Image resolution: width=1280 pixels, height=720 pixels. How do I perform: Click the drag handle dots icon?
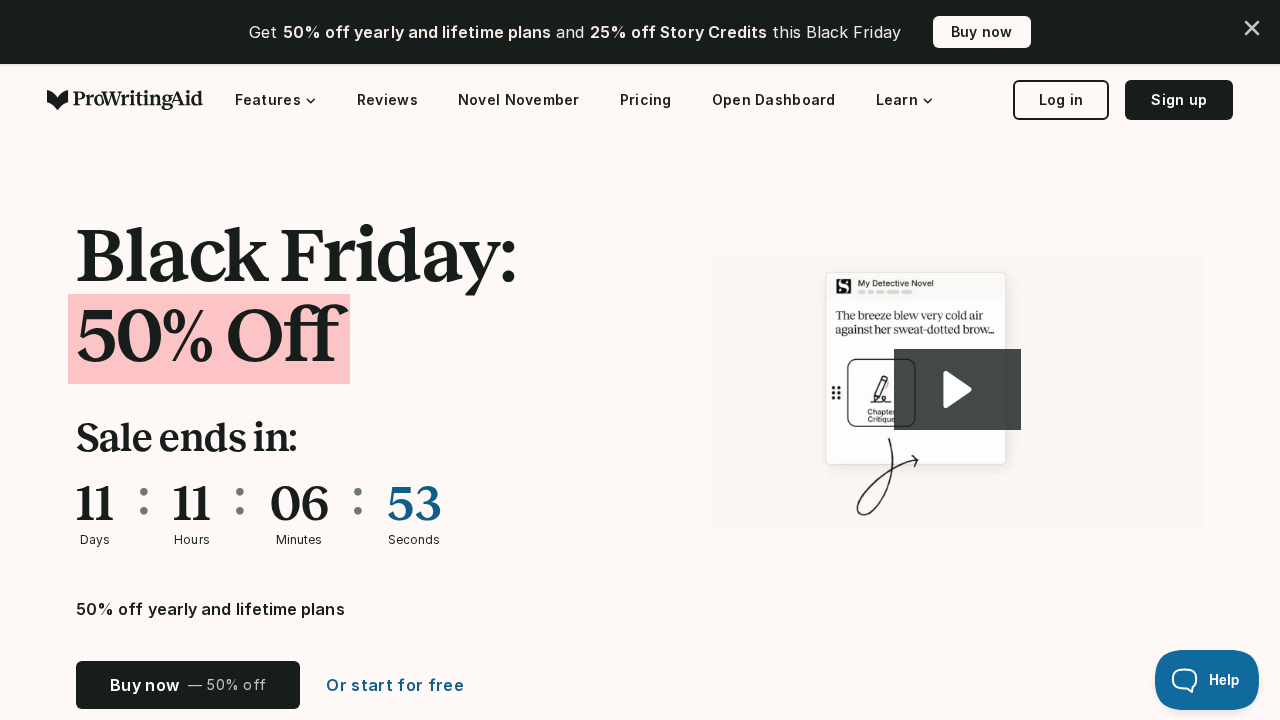(x=836, y=393)
